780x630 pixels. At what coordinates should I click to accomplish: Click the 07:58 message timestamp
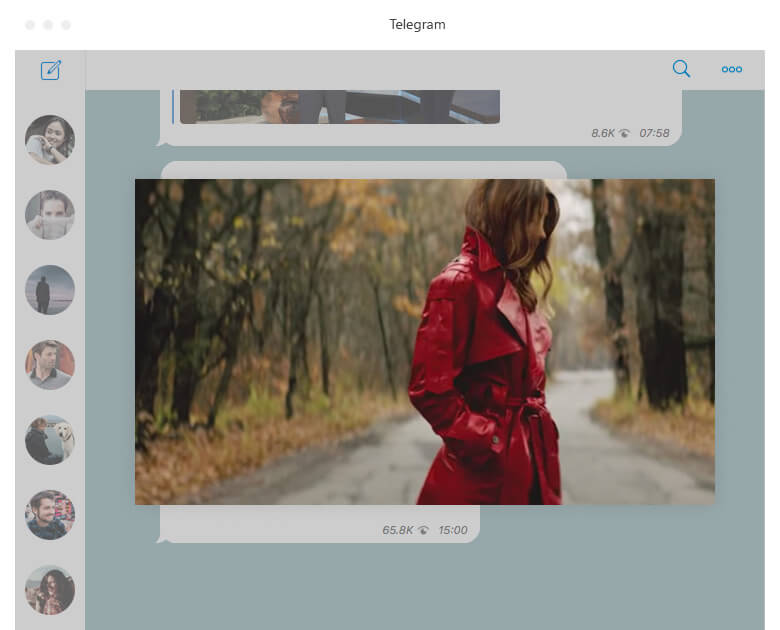[654, 133]
